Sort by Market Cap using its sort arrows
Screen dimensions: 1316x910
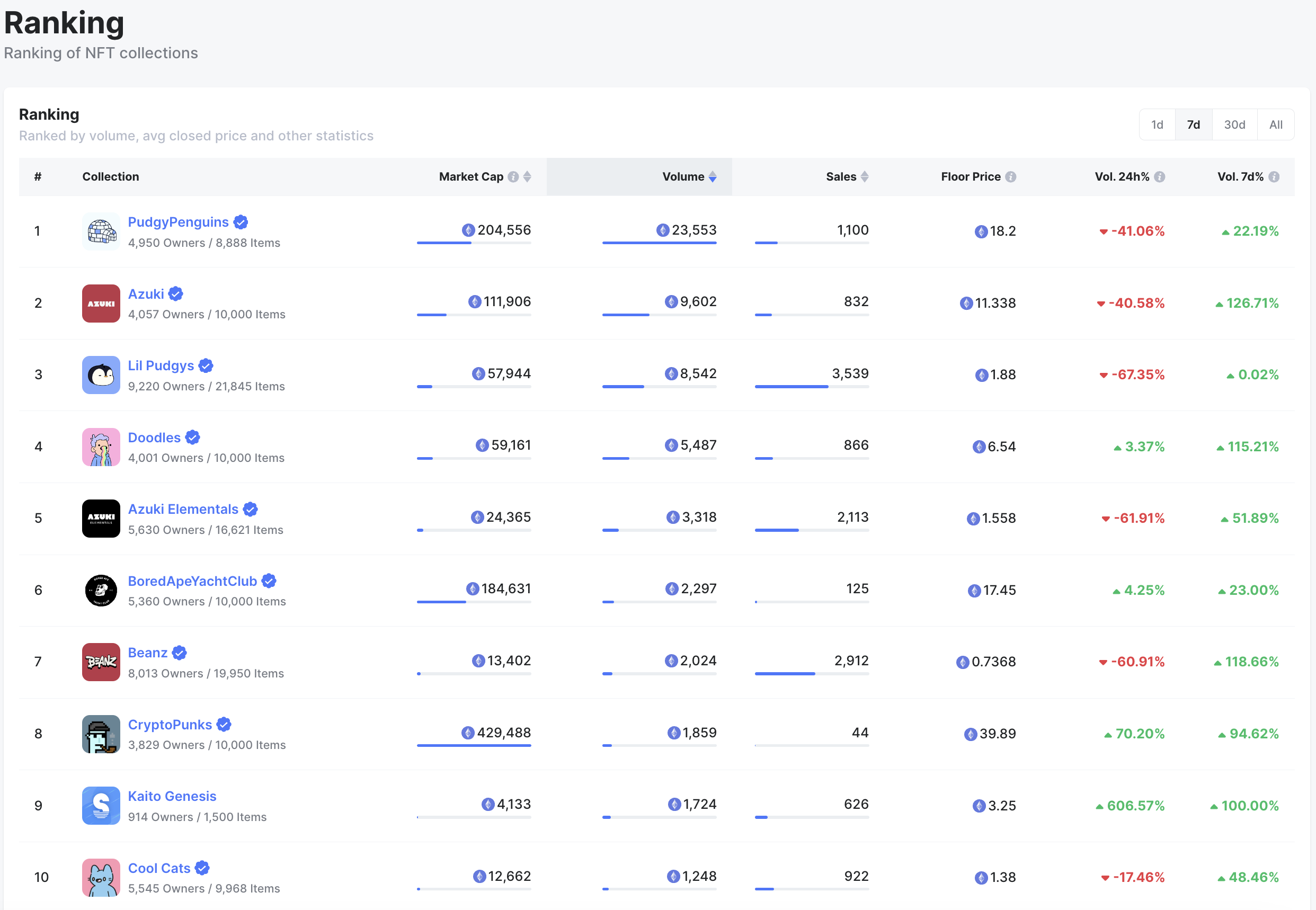tap(527, 177)
